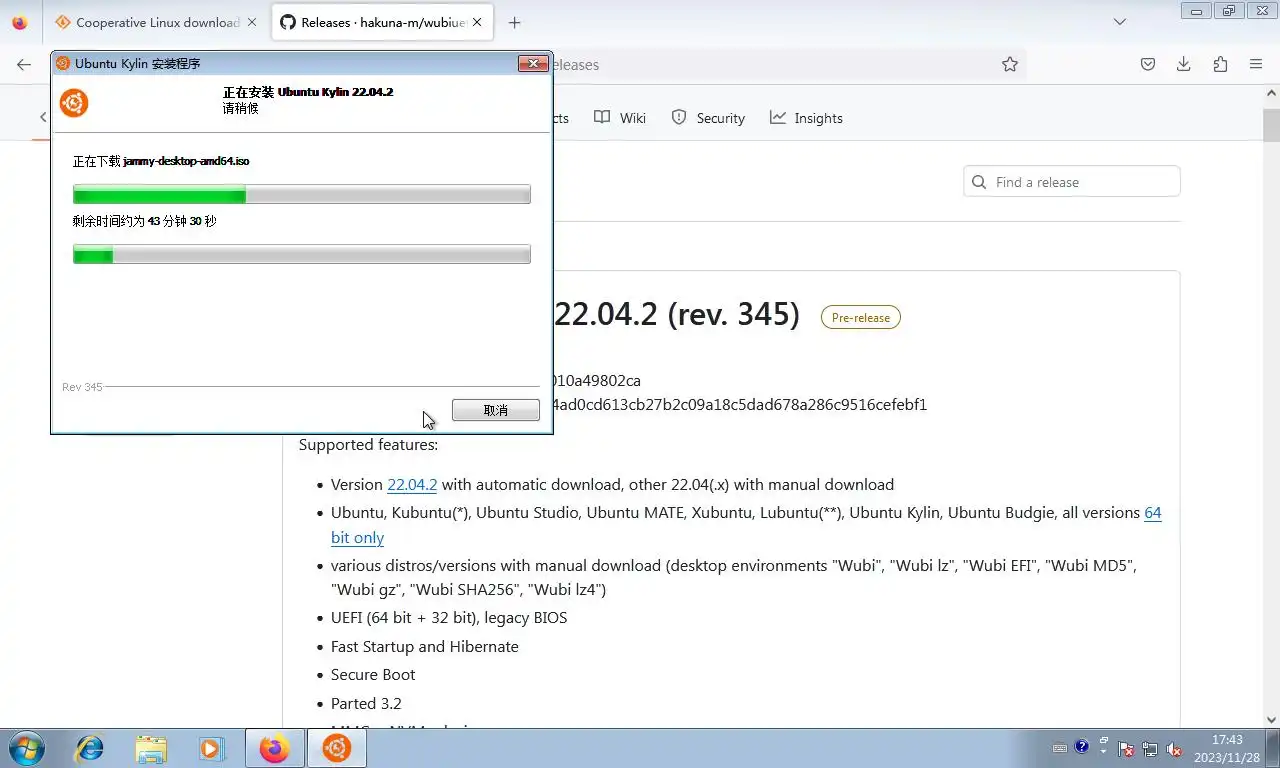The image size is (1280, 768).
Task: Click the installer title bar Ubuntu icon
Action: (x=63, y=63)
